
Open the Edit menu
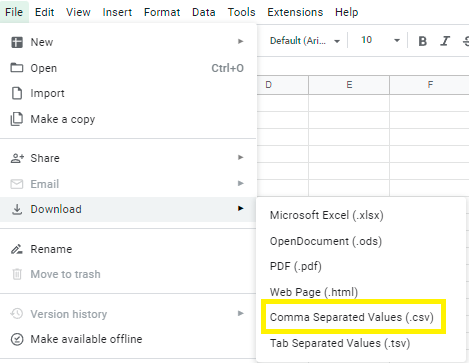44,12
